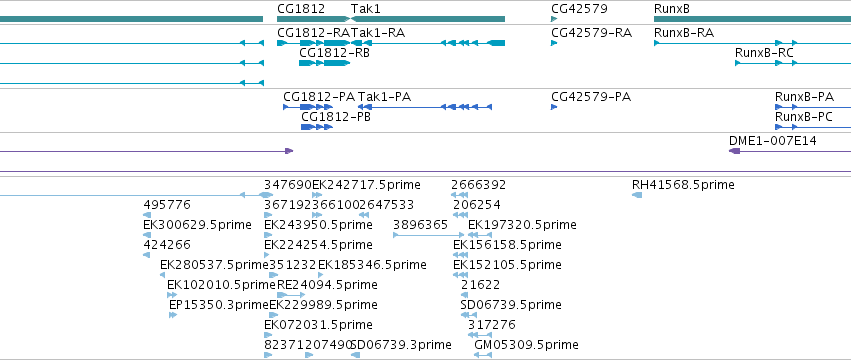
Task: Select the 495776 feature arrow
Action: click(x=147, y=215)
